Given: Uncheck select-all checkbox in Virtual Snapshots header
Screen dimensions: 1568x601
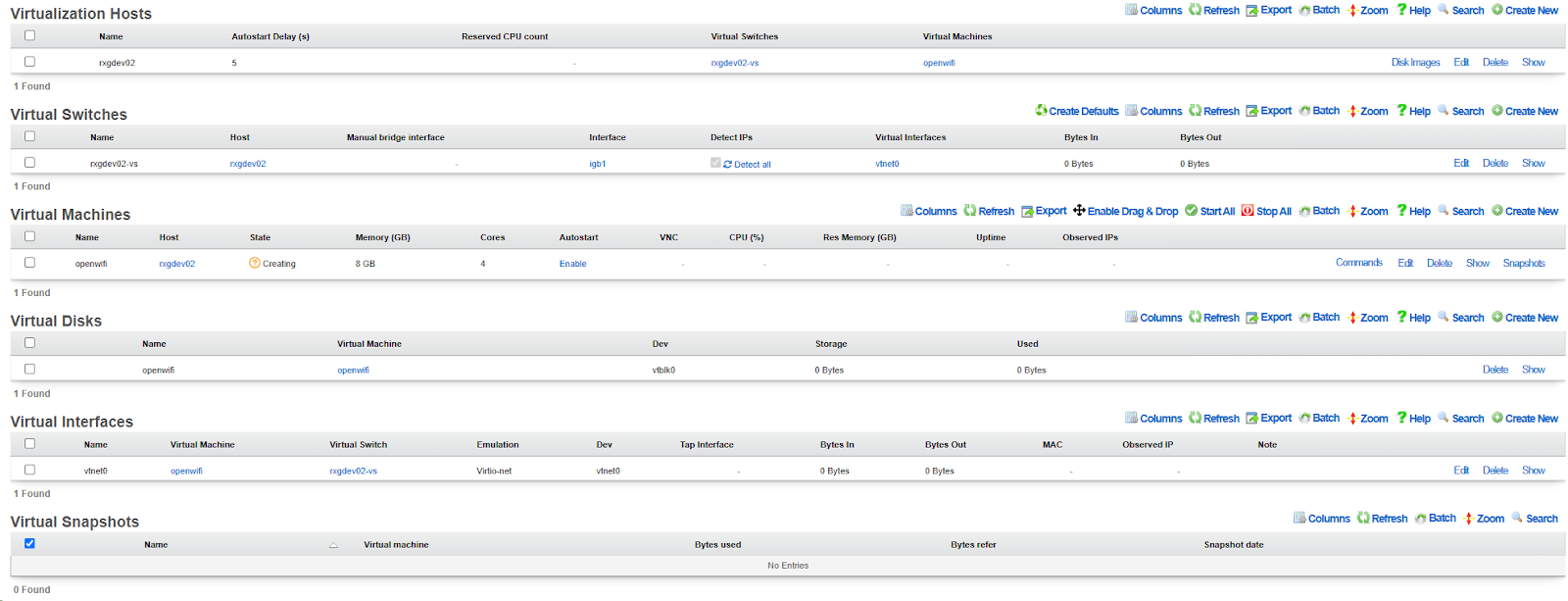Looking at the screenshot, I should tap(29, 543).
